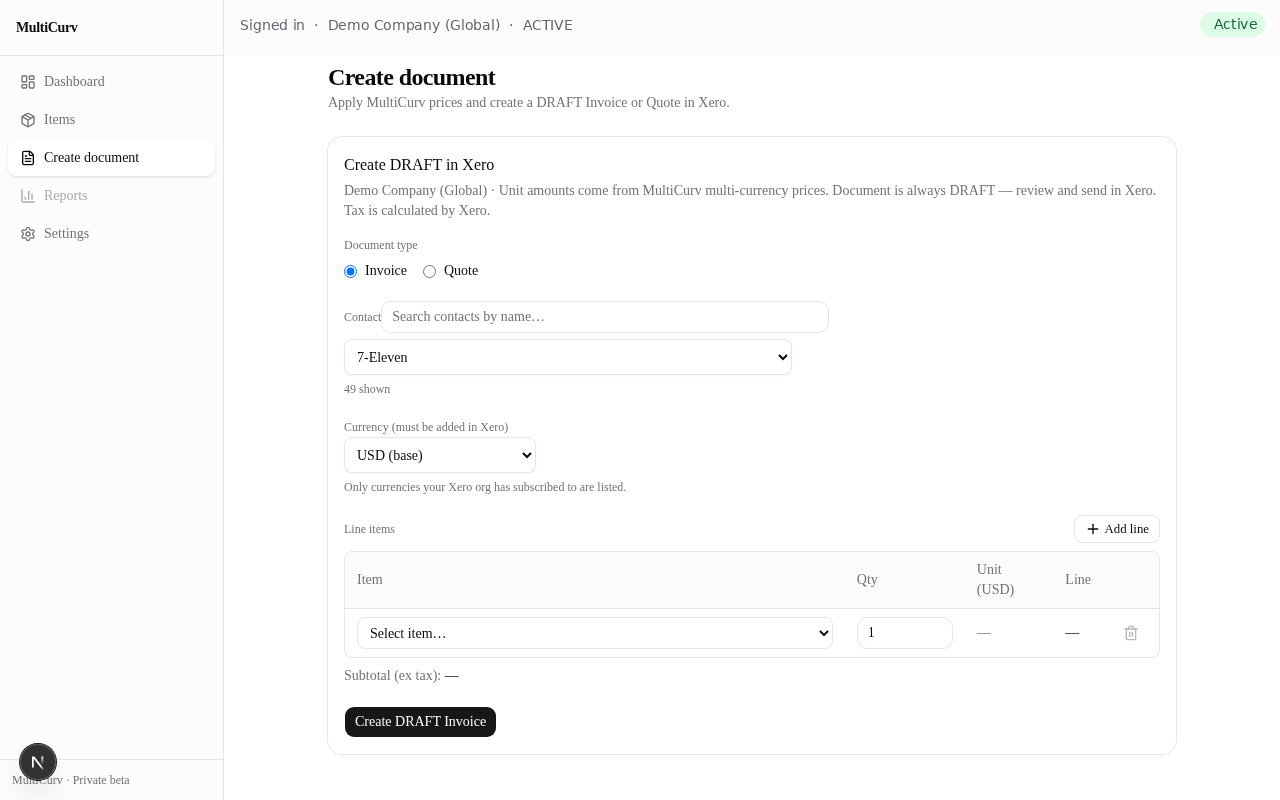Open the Settings gear icon

28,234
